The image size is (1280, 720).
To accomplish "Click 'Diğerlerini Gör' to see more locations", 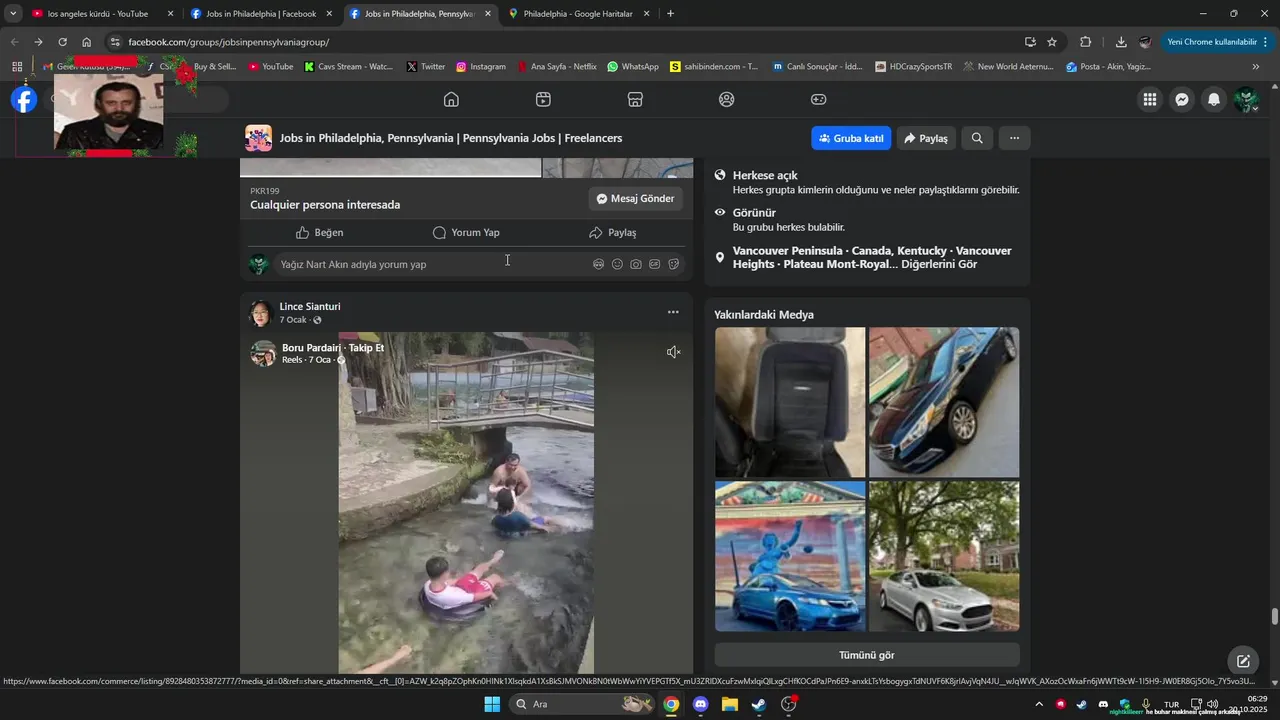I will pos(939,264).
